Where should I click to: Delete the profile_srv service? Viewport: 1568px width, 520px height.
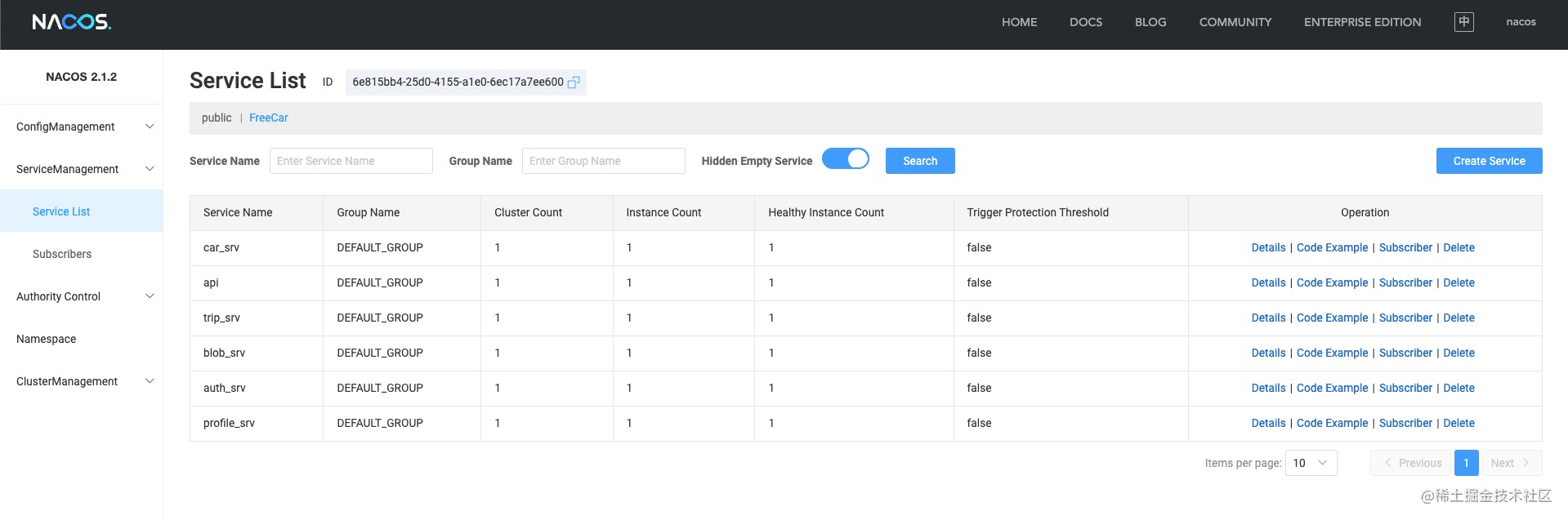[x=1459, y=423]
